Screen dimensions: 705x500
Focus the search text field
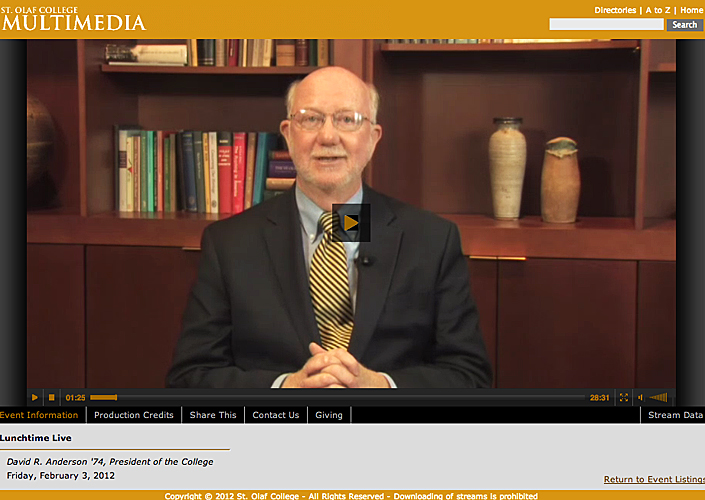click(x=606, y=25)
